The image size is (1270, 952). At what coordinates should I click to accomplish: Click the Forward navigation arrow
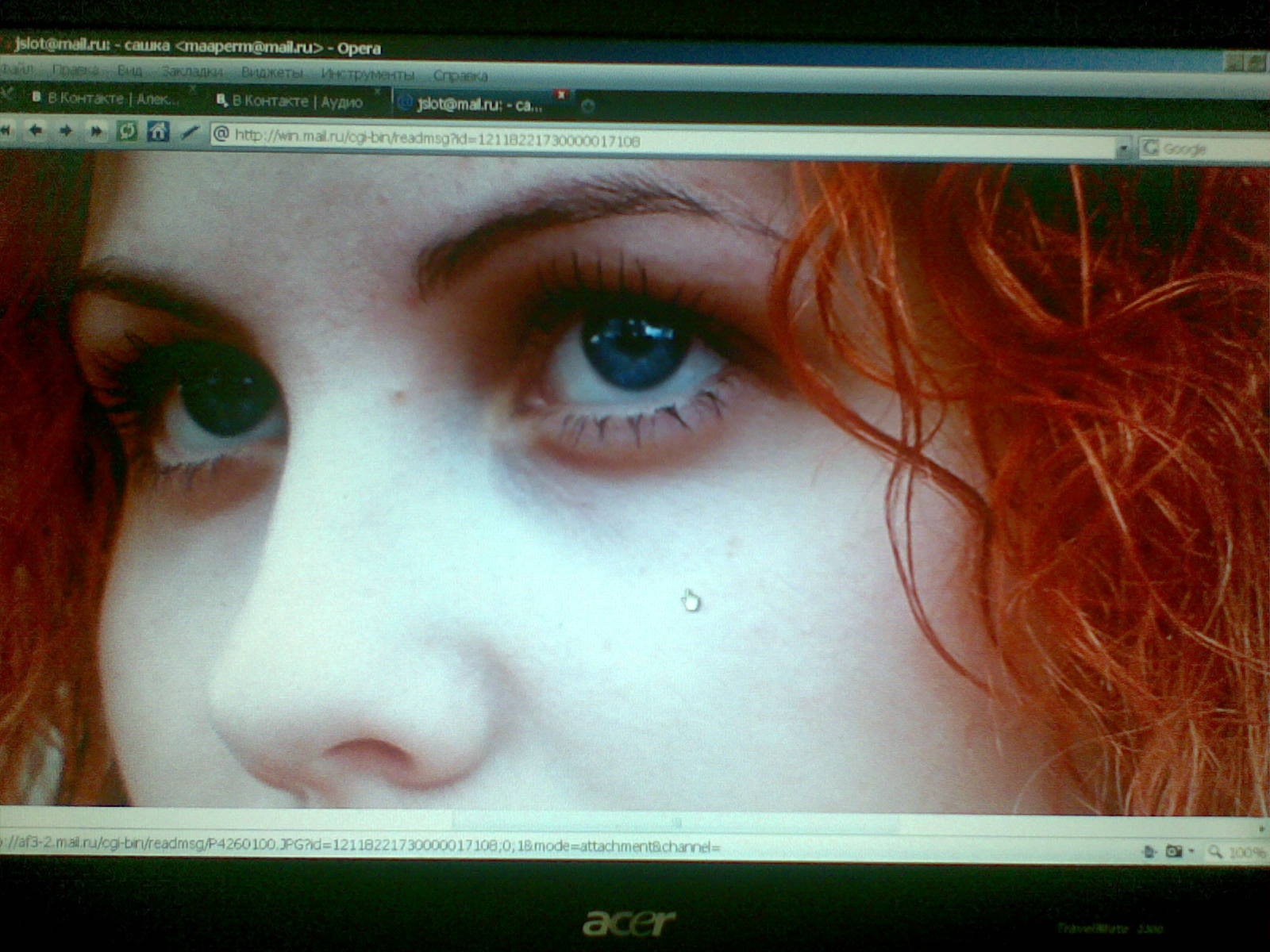tap(66, 131)
